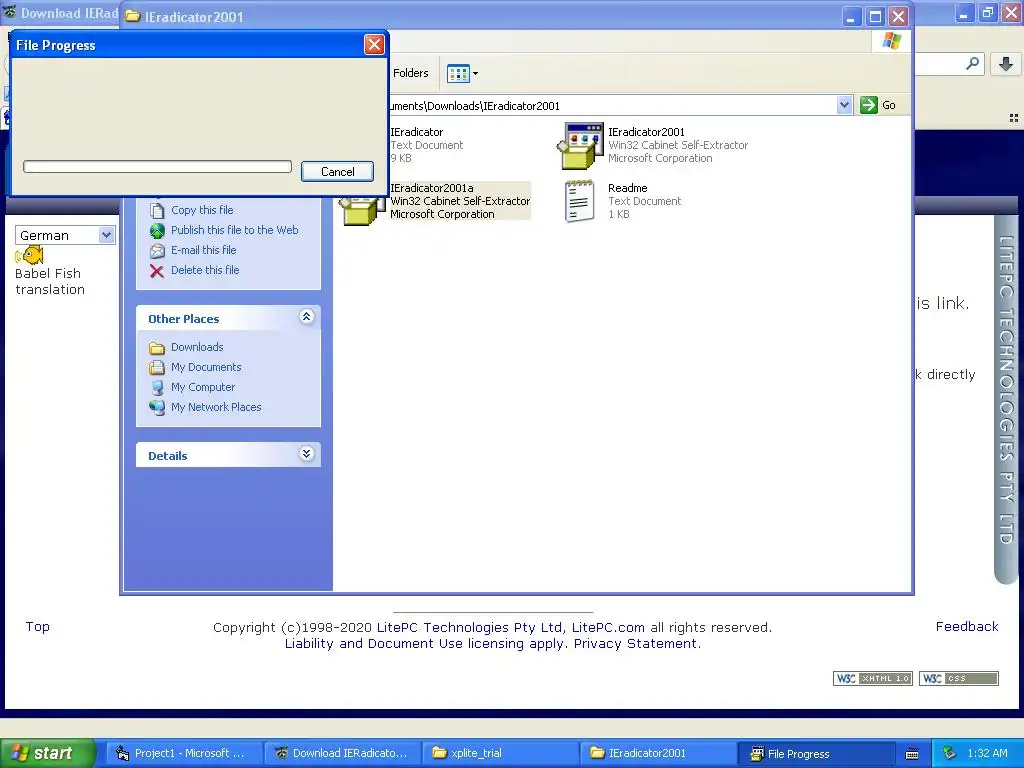Click the Publish to Web globe icon
Viewport: 1024px width, 768px height.
pos(157,231)
